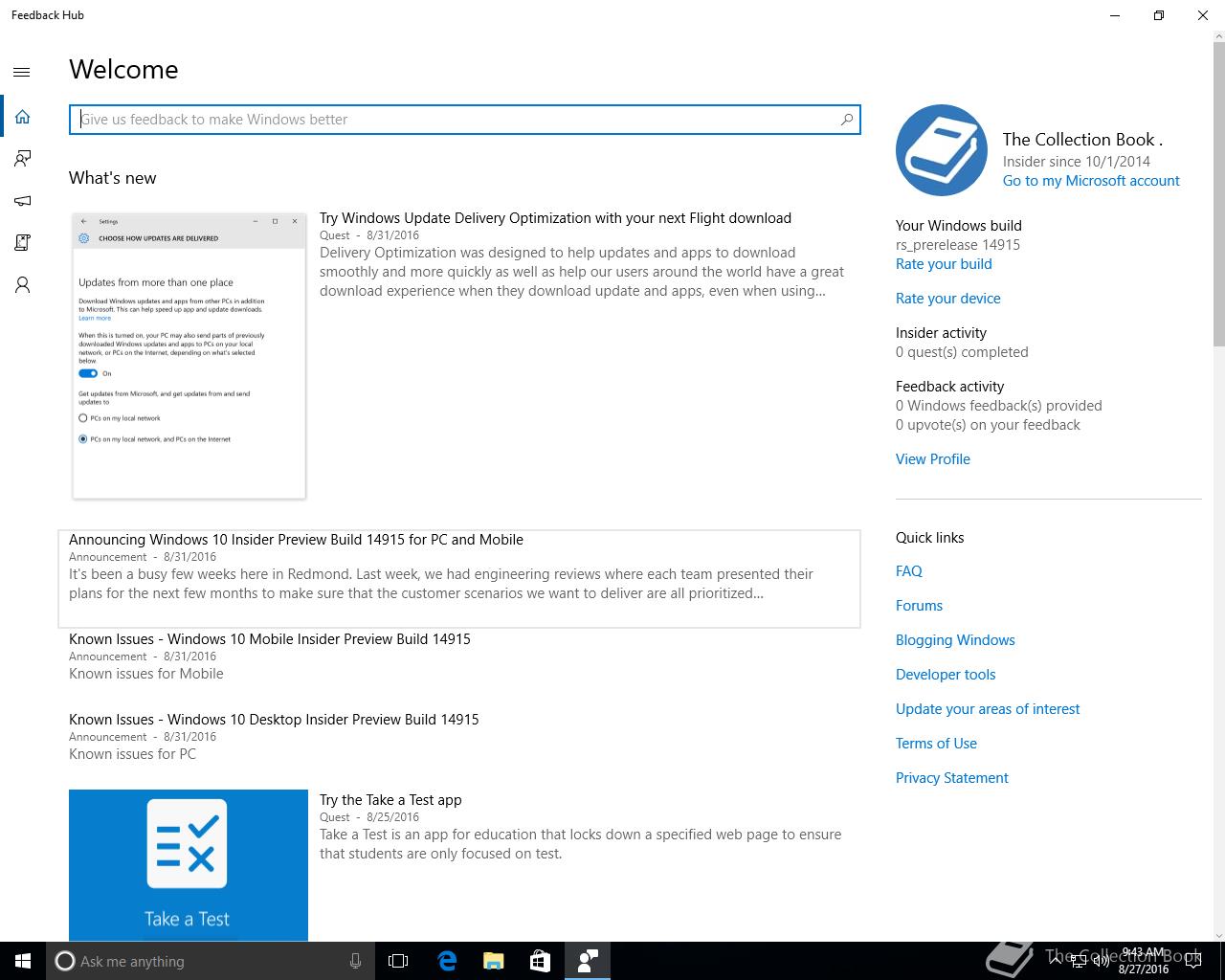Screen dimensions: 1225x980
Task: Open the Developer tools link
Action: [946, 675]
